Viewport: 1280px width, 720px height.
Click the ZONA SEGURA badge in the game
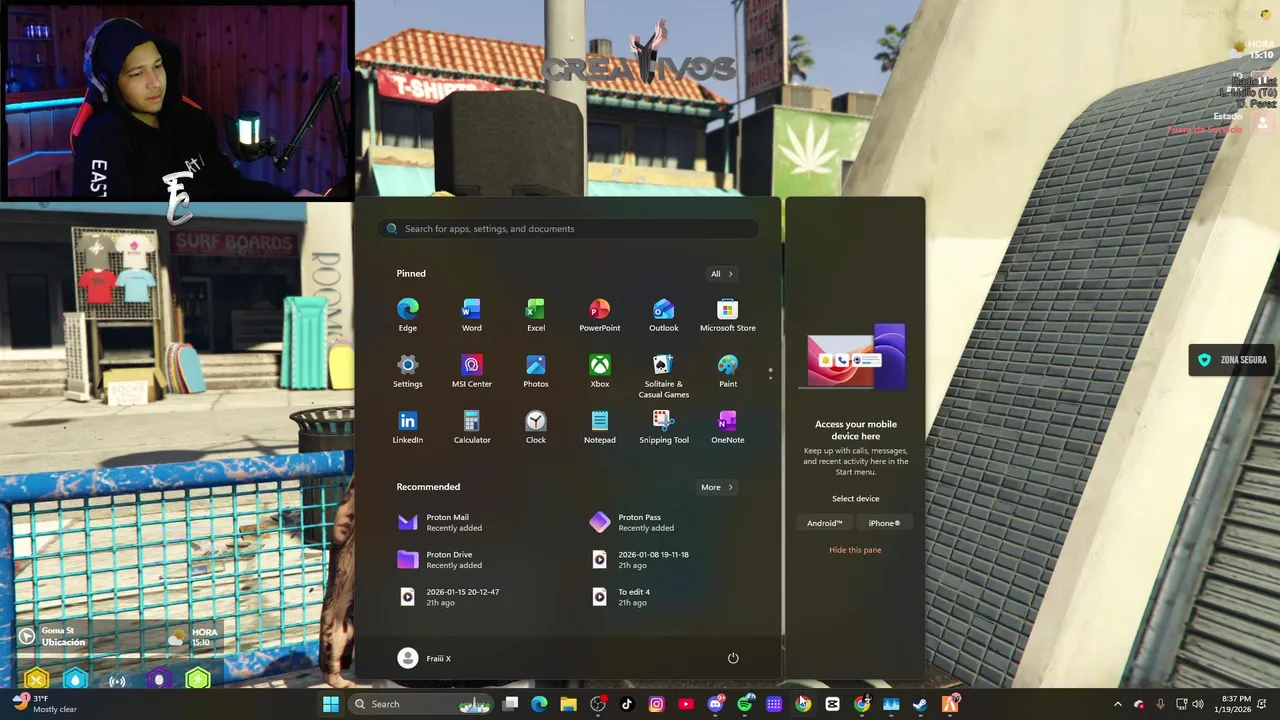[1232, 360]
